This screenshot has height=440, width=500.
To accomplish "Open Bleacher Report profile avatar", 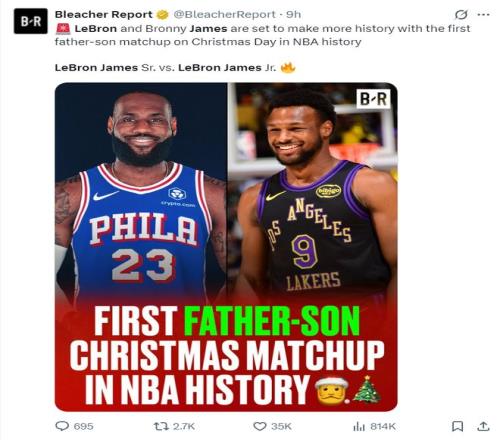I will pyautogui.click(x=31, y=21).
